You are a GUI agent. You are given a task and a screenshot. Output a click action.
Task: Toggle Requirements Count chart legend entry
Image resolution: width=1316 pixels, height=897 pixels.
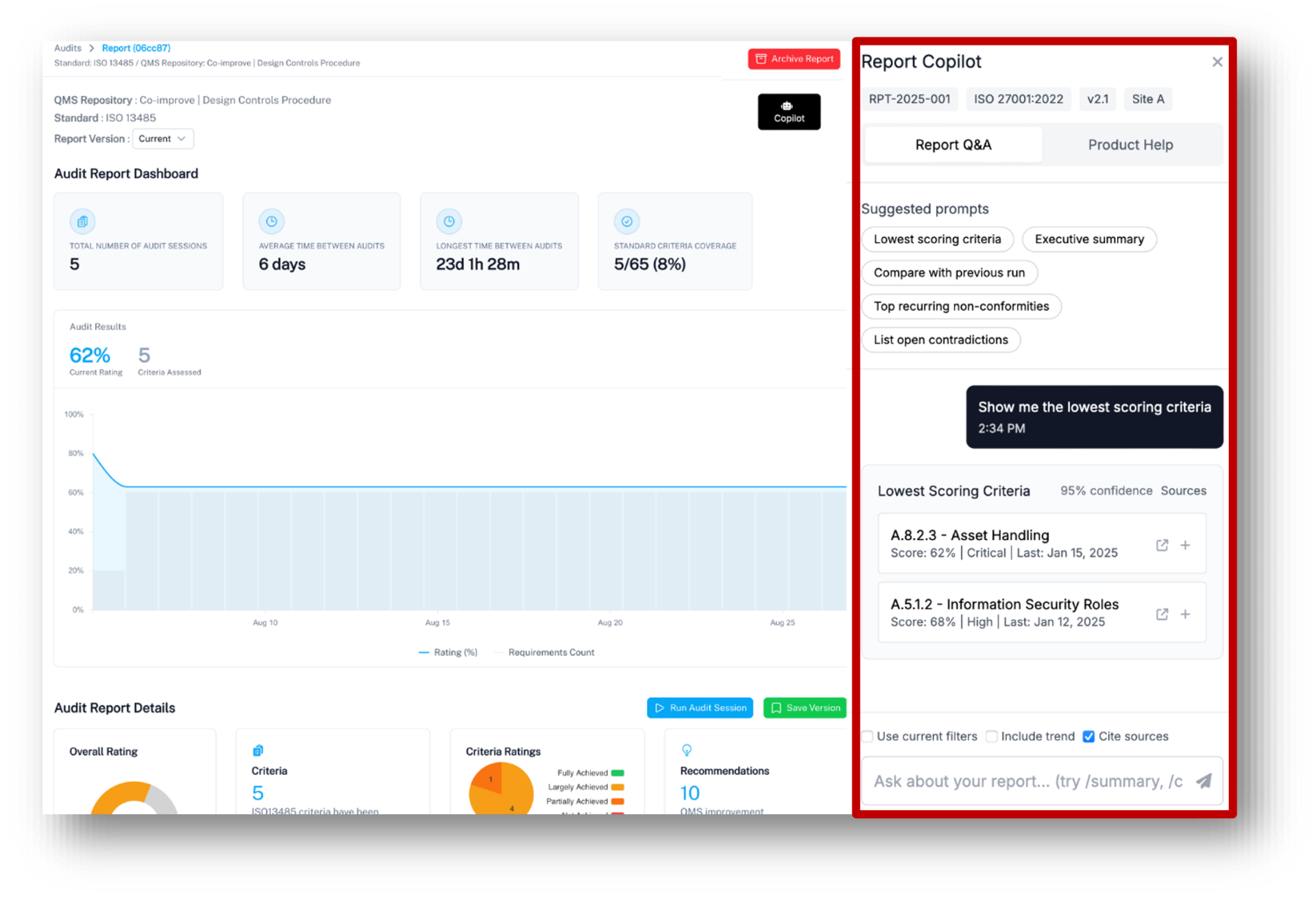[x=544, y=652]
